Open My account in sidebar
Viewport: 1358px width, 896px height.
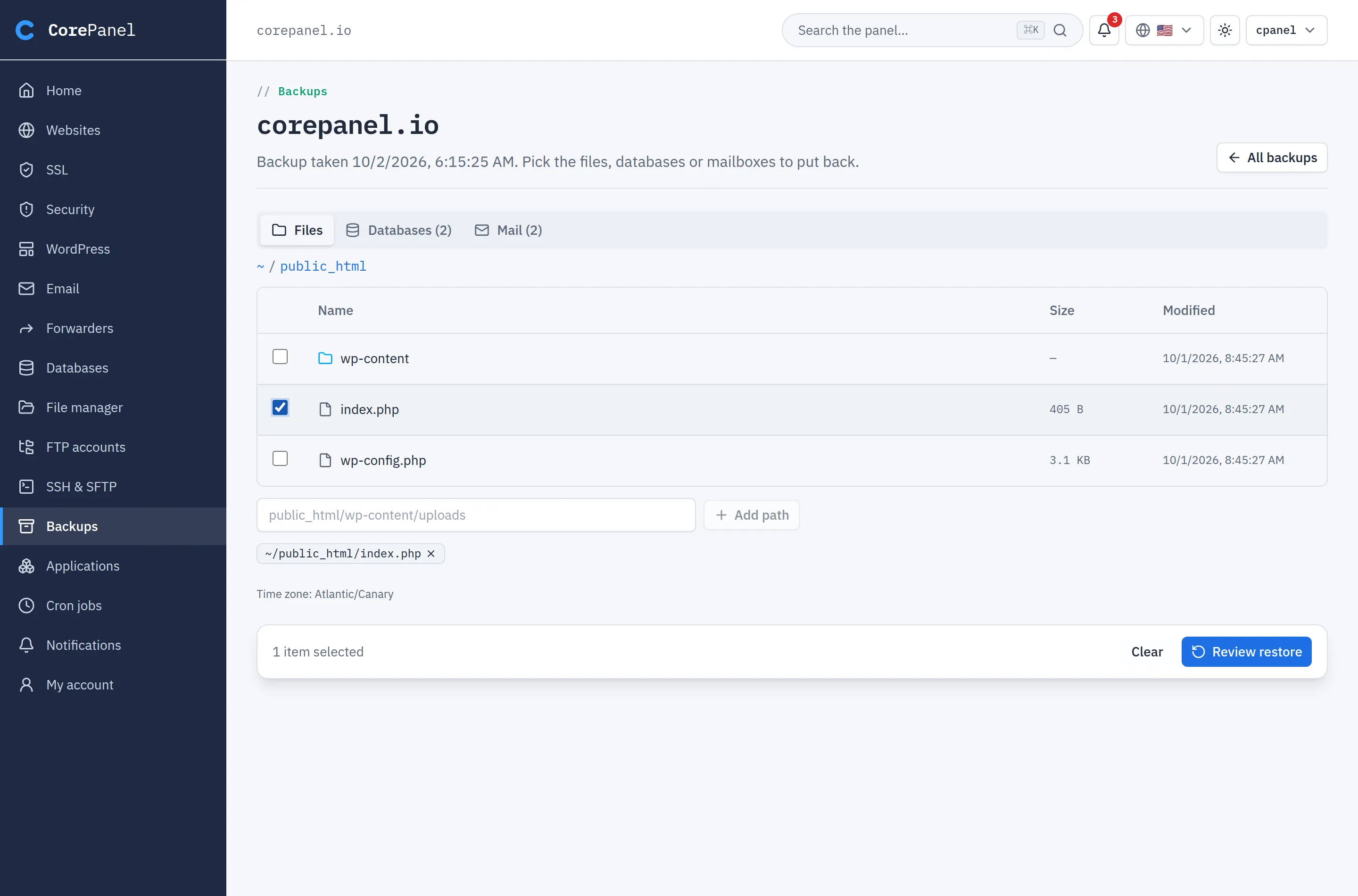pos(113,685)
